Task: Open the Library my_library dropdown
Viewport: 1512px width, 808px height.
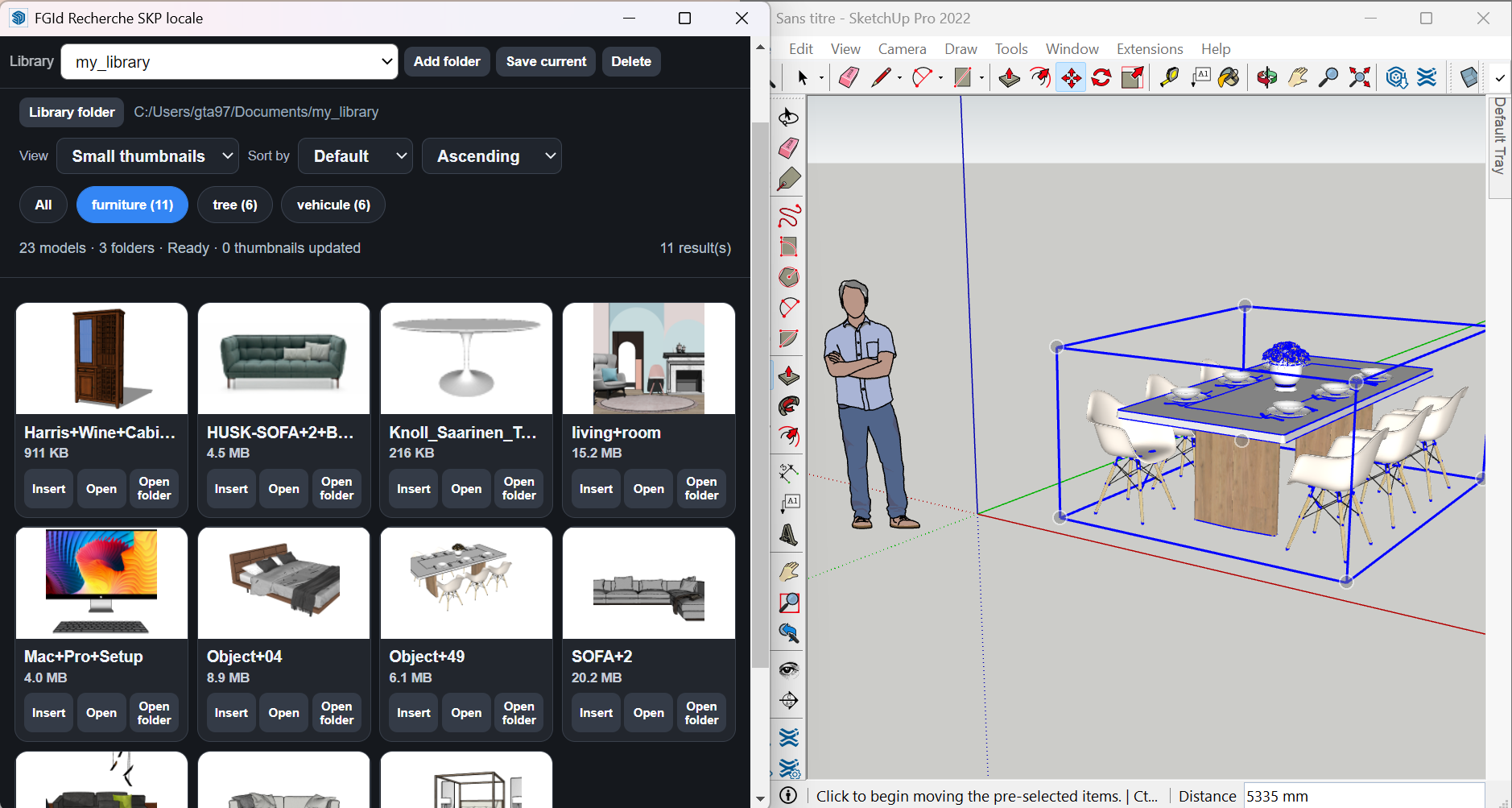Action: 229,62
